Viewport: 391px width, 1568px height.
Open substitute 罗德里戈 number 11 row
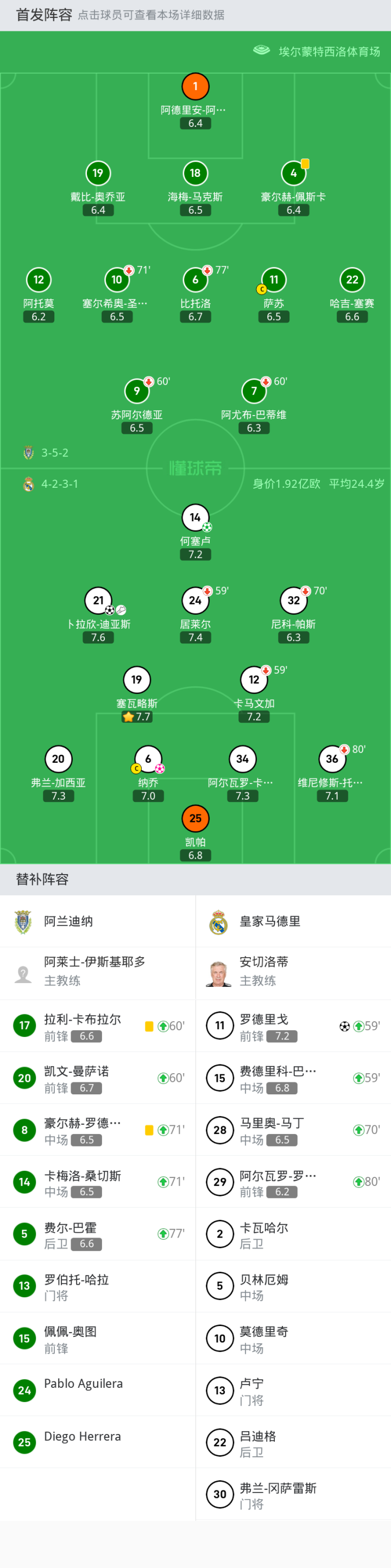tap(292, 1025)
